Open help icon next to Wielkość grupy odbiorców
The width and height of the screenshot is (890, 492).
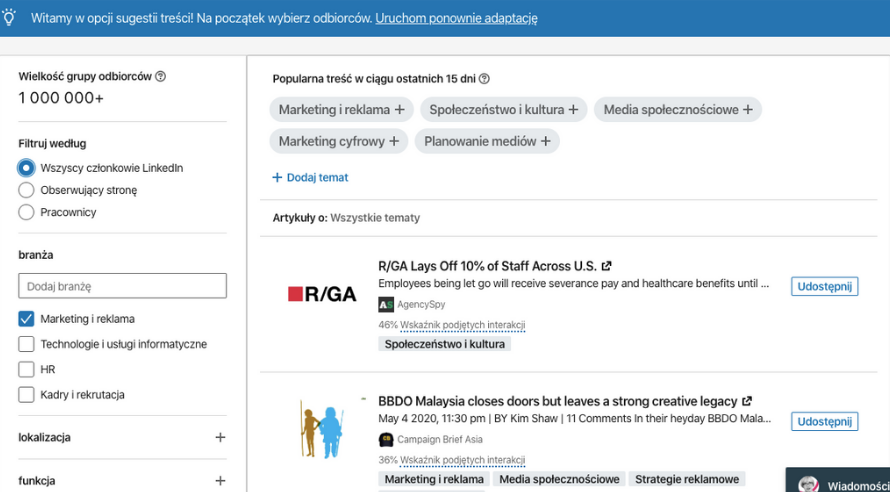(161, 76)
